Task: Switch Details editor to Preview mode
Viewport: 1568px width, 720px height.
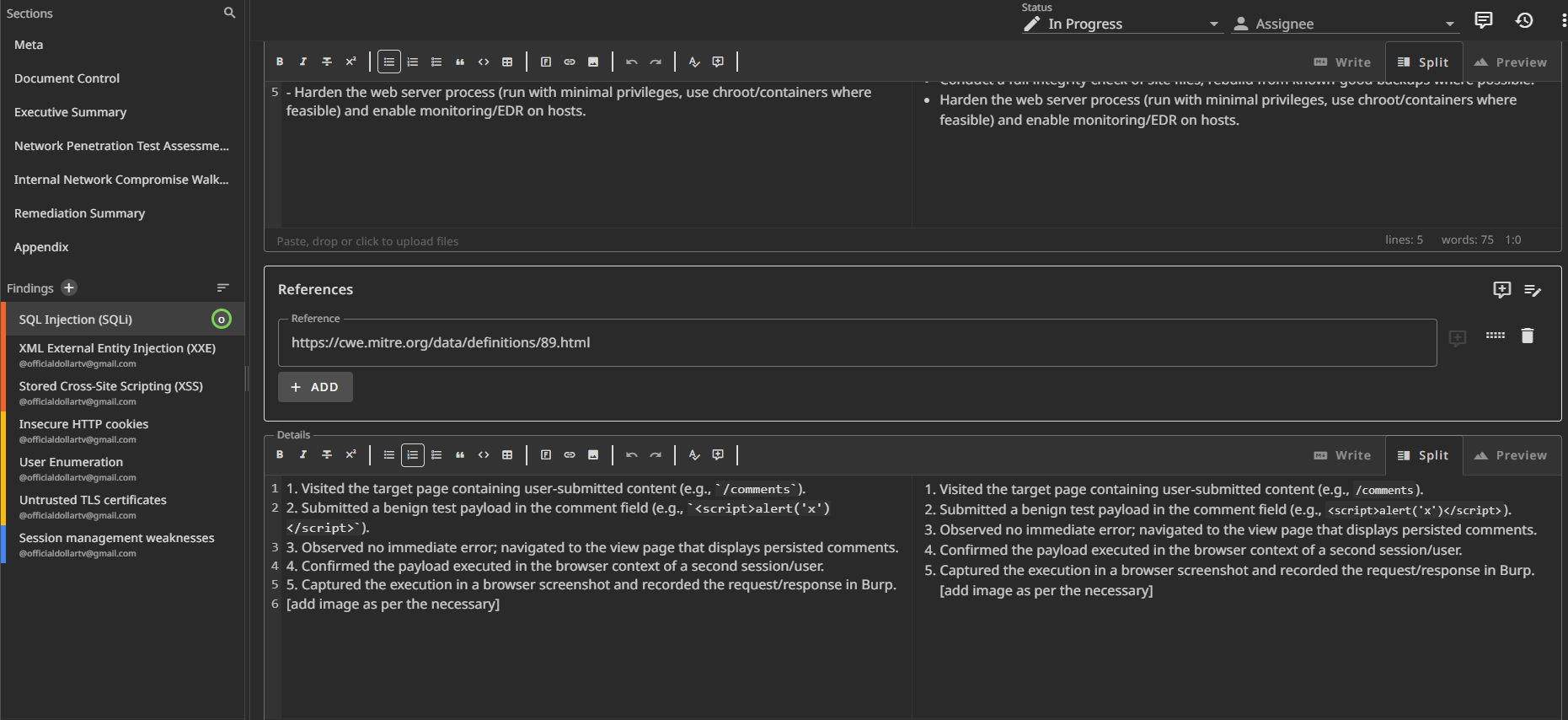Action: tap(1511, 455)
